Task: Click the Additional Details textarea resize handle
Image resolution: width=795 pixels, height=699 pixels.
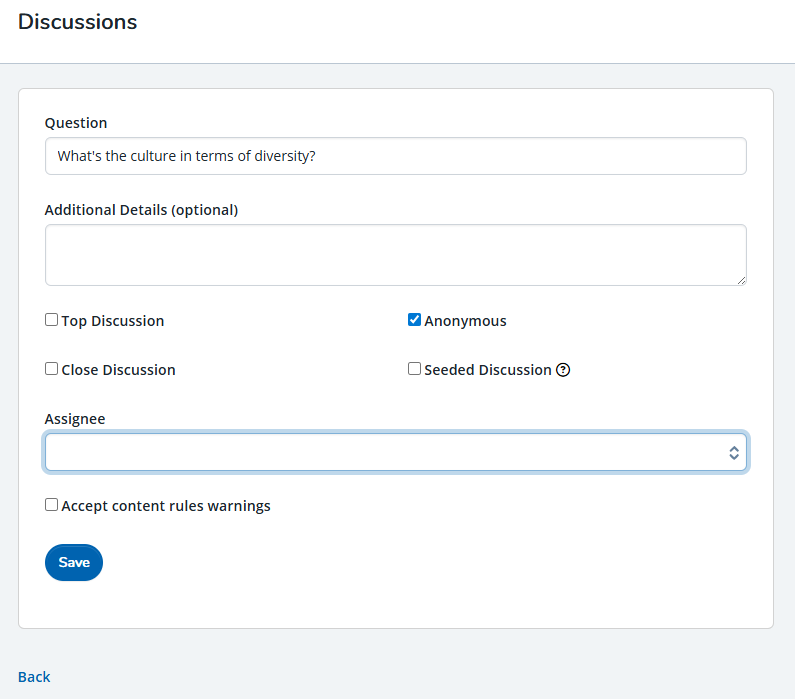Action: (x=741, y=280)
